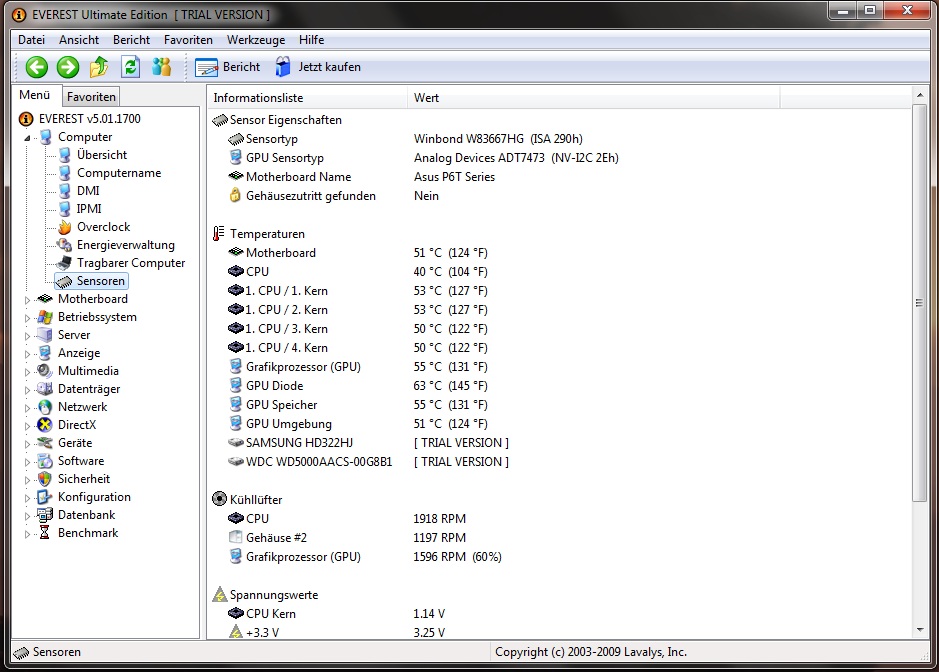Open the Favoriten menu in menu bar
The width and height of the screenshot is (939, 672).
coord(189,40)
